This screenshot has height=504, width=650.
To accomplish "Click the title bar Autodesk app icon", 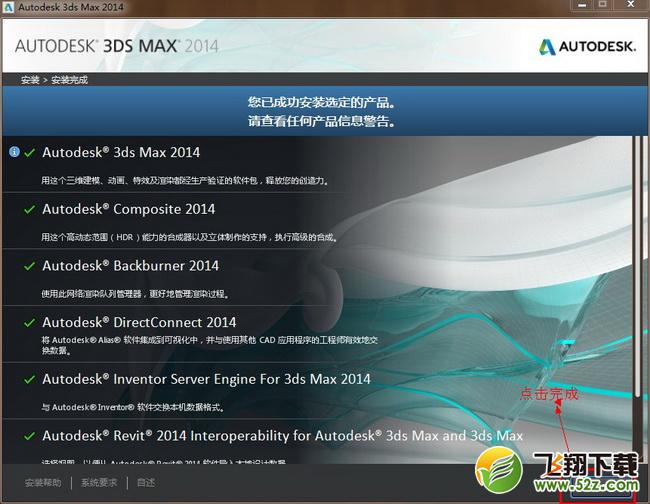I will pos(8,7).
